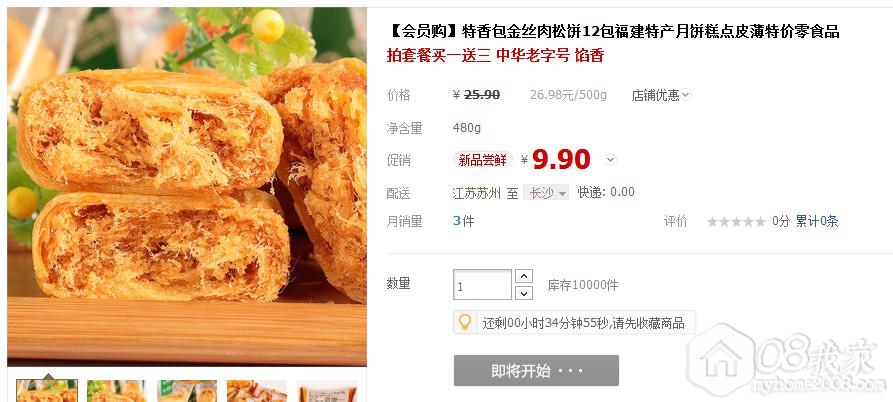Viewport: 893px width, 402px height.
Task: Open the 累计0条 reviews link
Action: coord(817,221)
